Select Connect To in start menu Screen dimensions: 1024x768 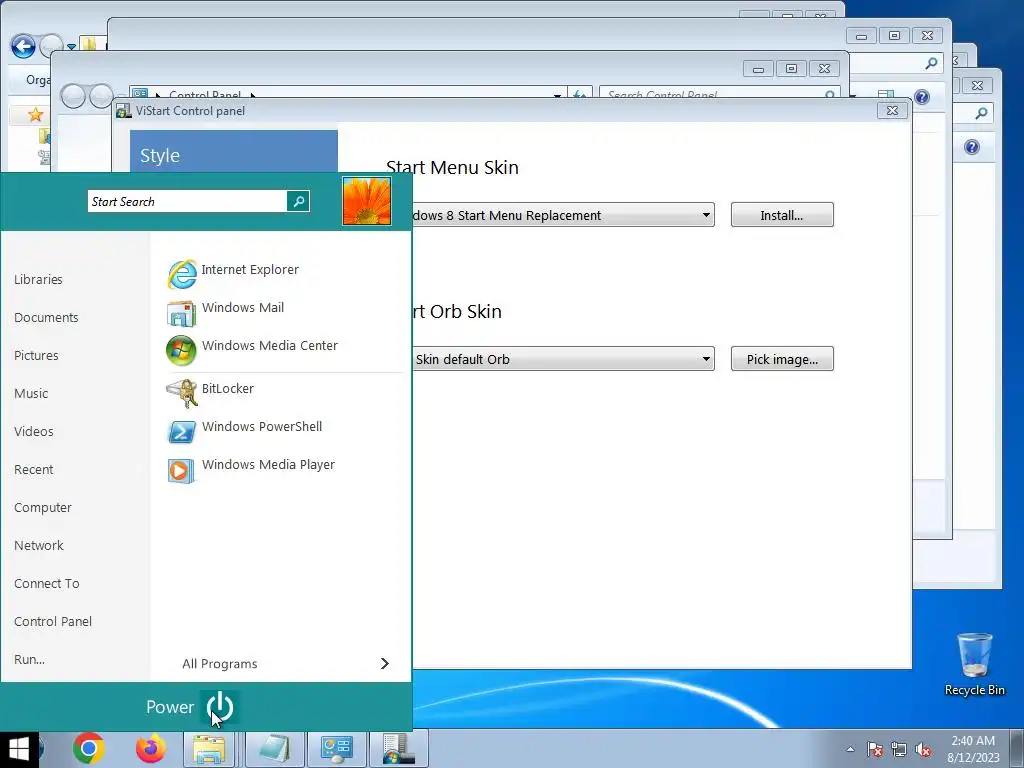[x=47, y=583]
